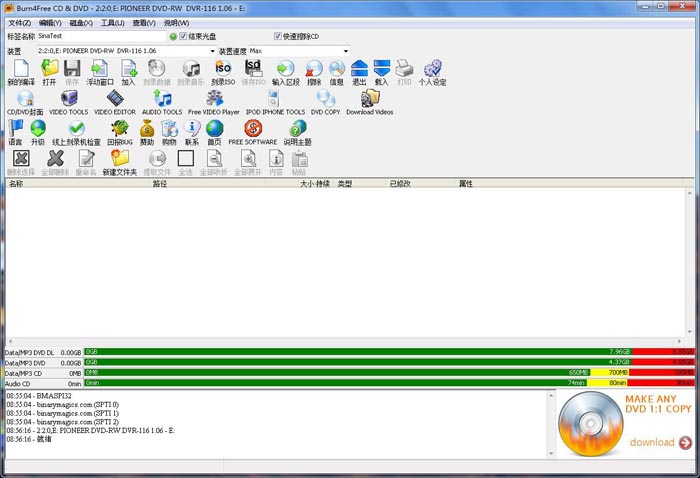
Task: Click the 联系 contact icon
Action: point(192,133)
